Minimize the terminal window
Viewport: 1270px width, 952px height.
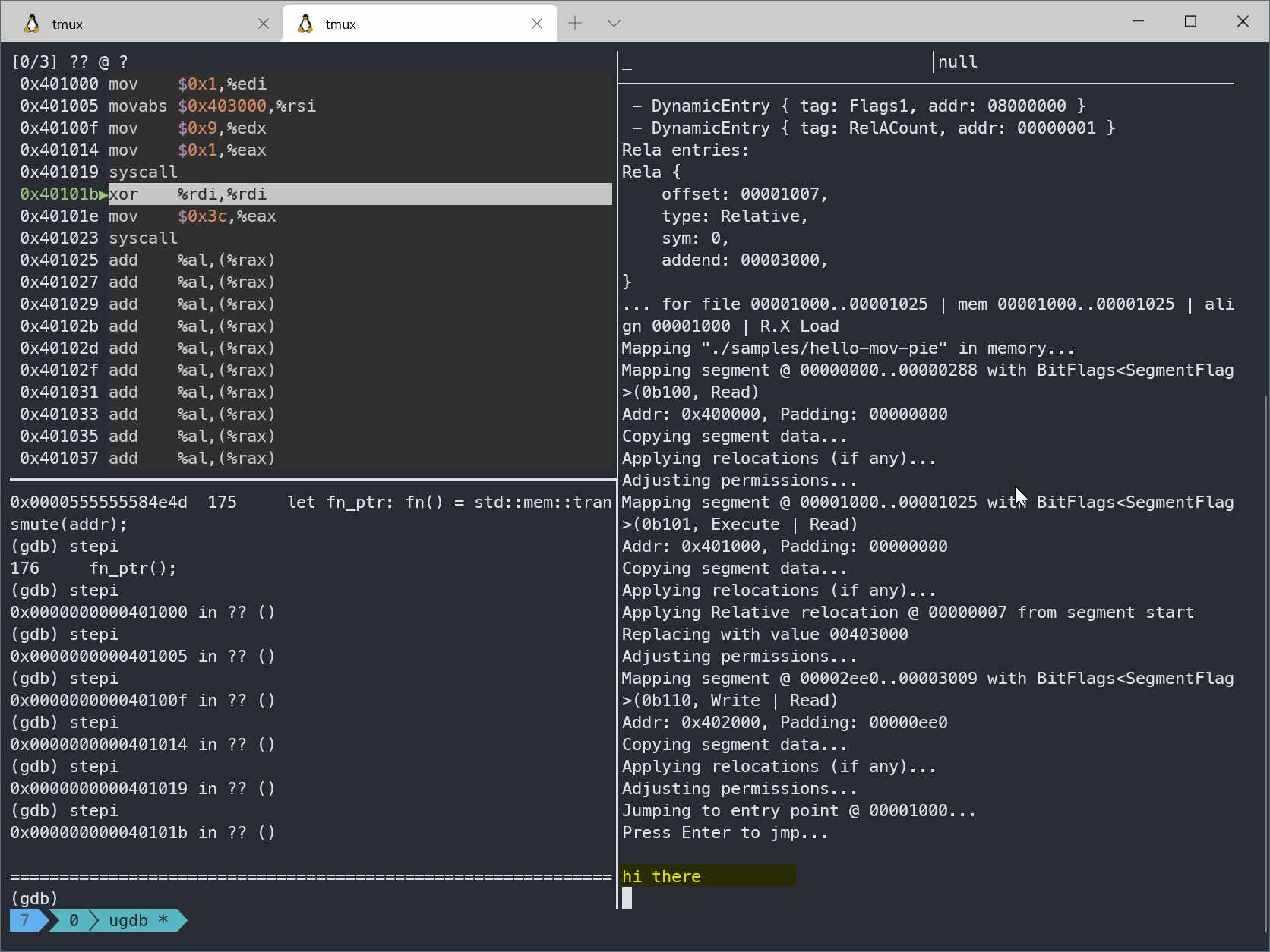point(1138,21)
